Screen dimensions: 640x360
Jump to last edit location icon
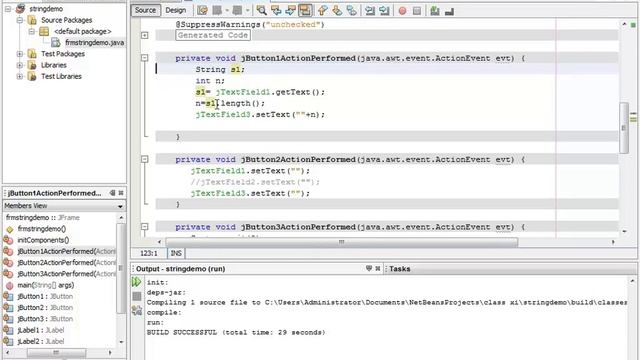[202, 11]
